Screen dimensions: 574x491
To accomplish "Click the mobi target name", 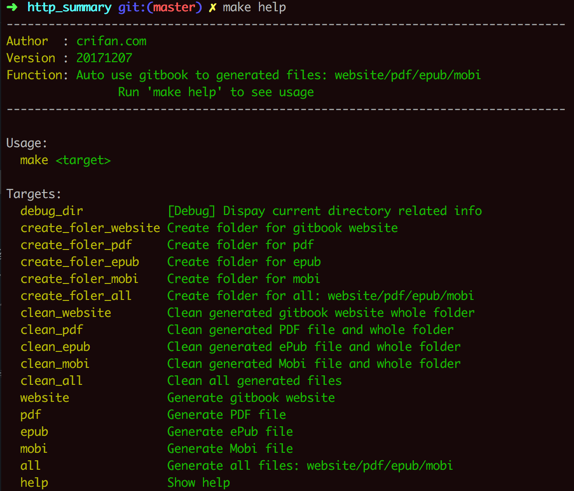I will pyautogui.click(x=34, y=449).
